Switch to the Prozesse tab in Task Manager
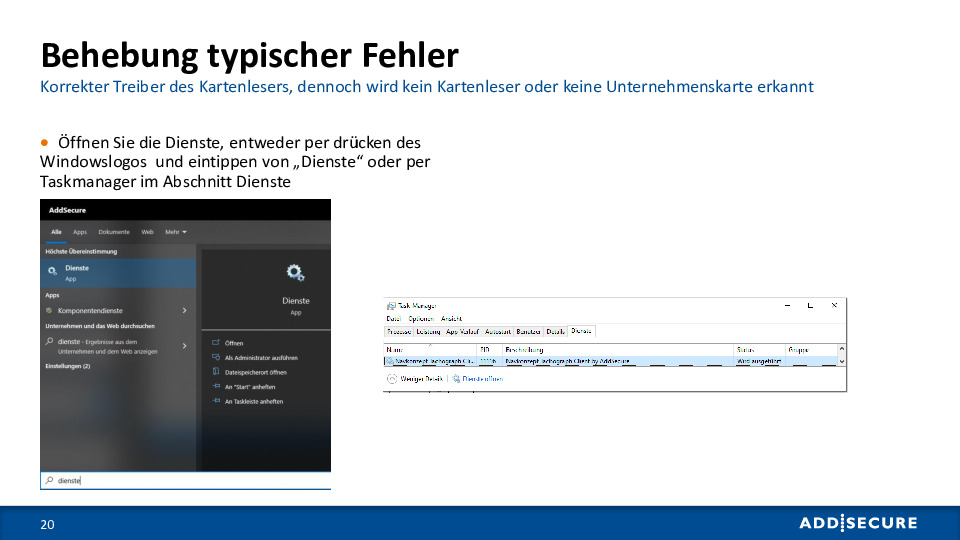The image size is (960, 540). tap(399, 332)
